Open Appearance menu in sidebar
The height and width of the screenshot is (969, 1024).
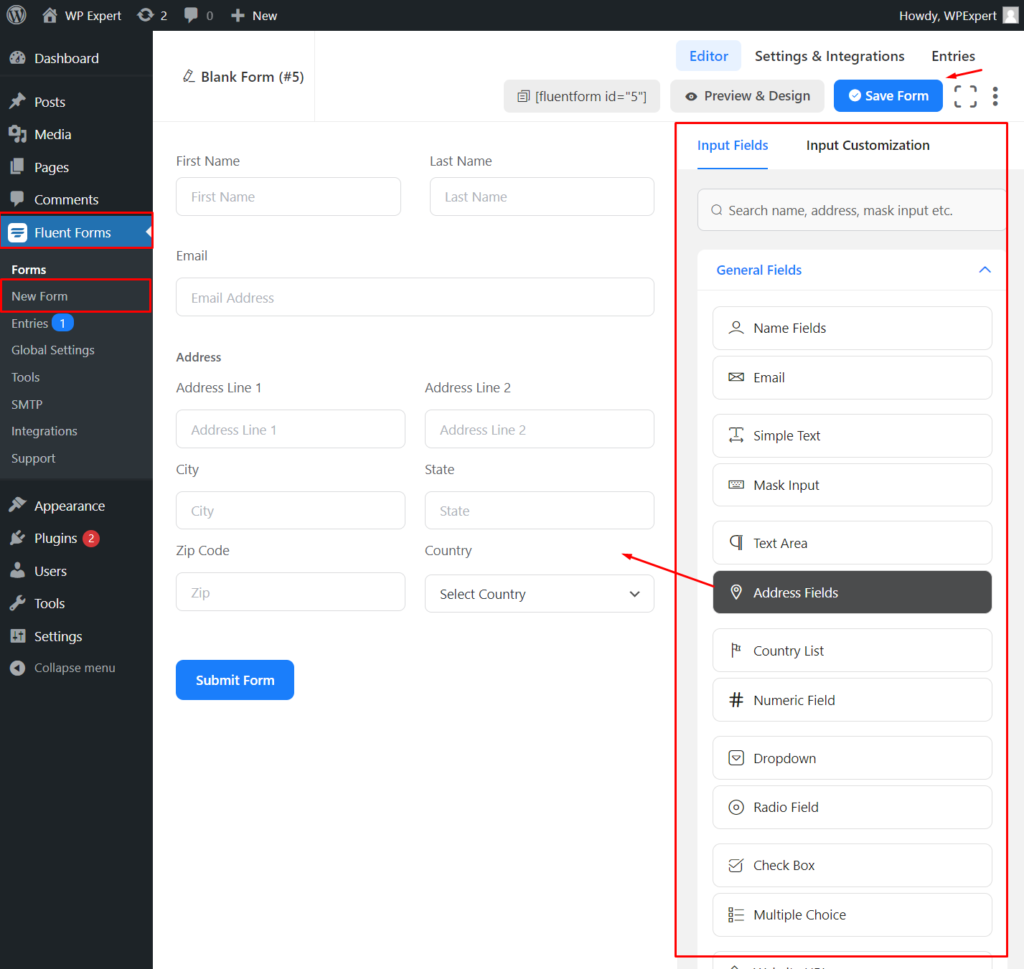coord(76,506)
